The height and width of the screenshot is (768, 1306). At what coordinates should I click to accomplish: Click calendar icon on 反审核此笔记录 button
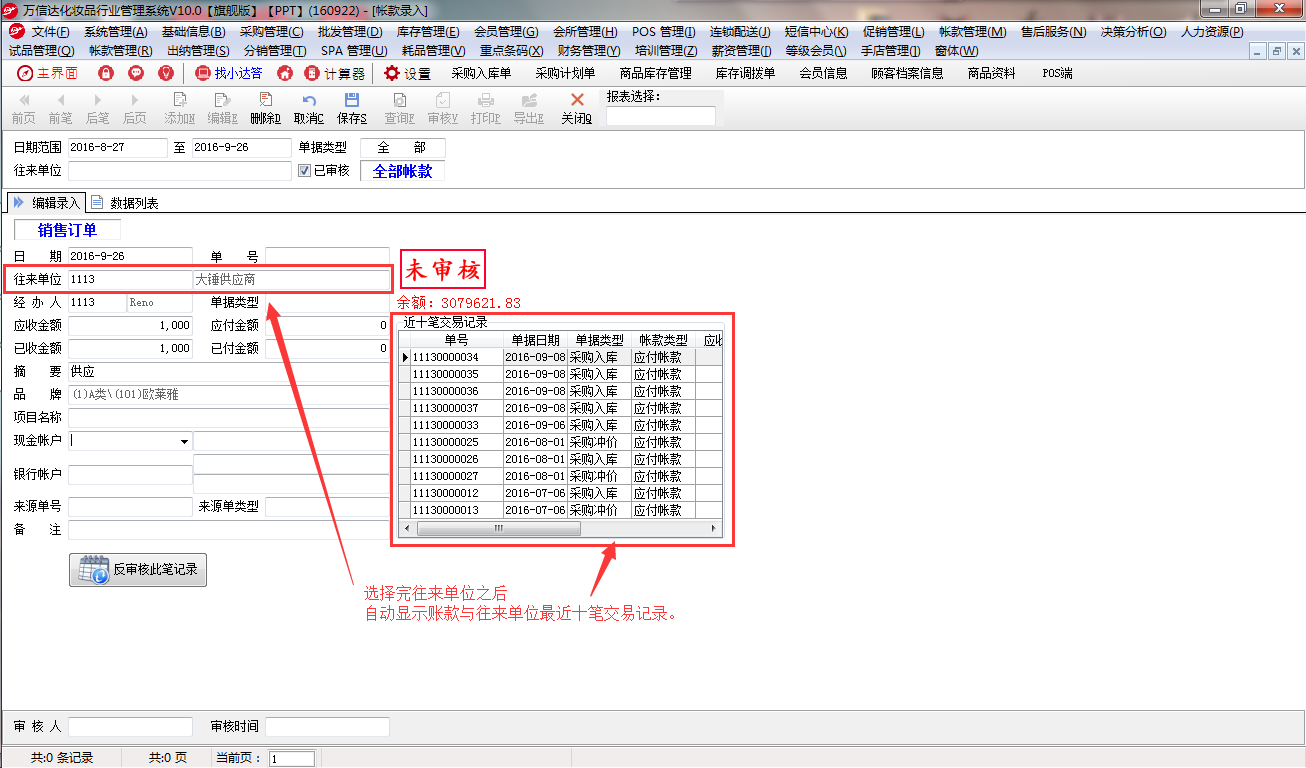[x=94, y=570]
